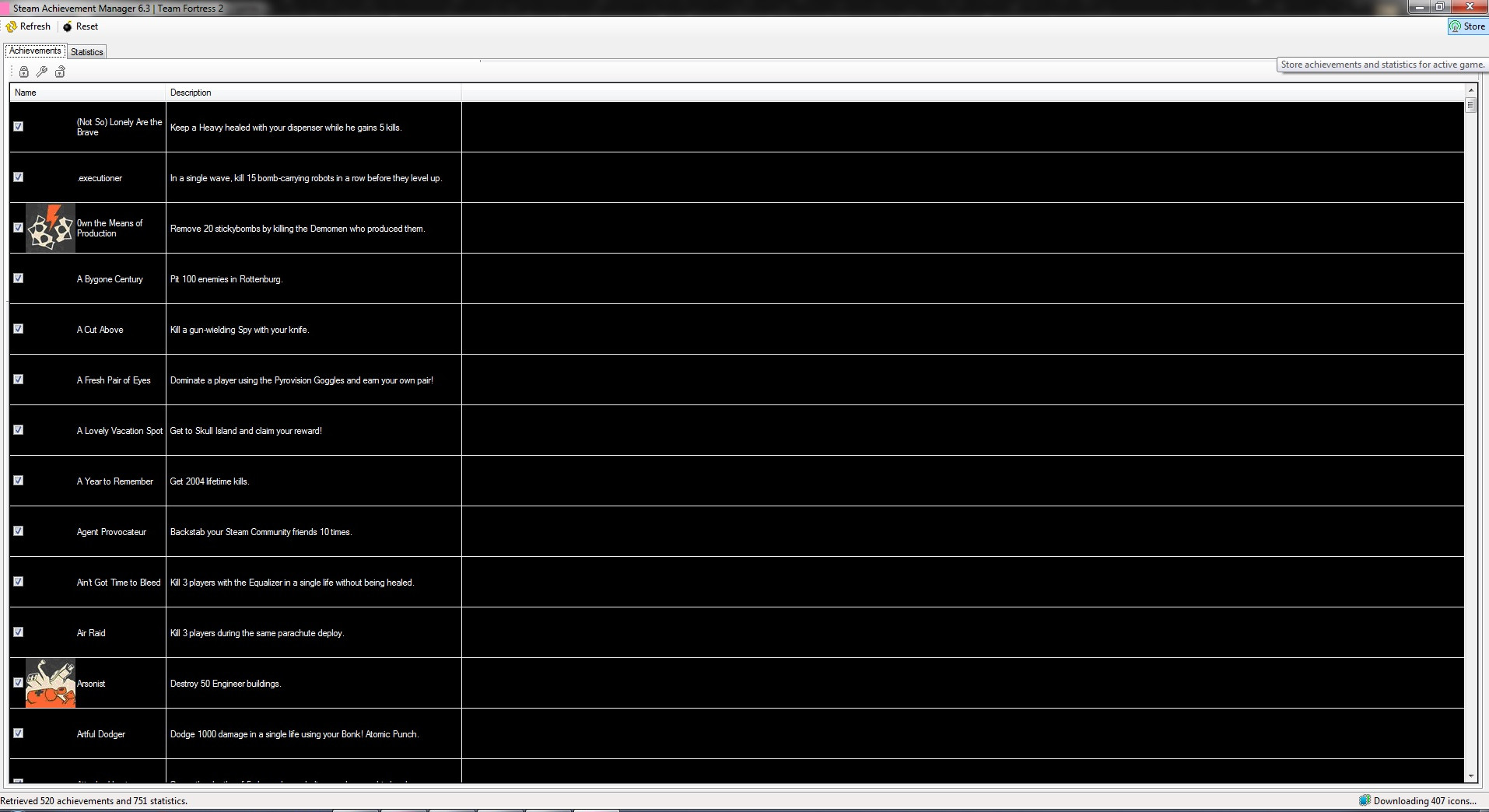Select the "A Fresh Pair of Eyes" name
The height and width of the screenshot is (812, 1489).
(x=114, y=380)
